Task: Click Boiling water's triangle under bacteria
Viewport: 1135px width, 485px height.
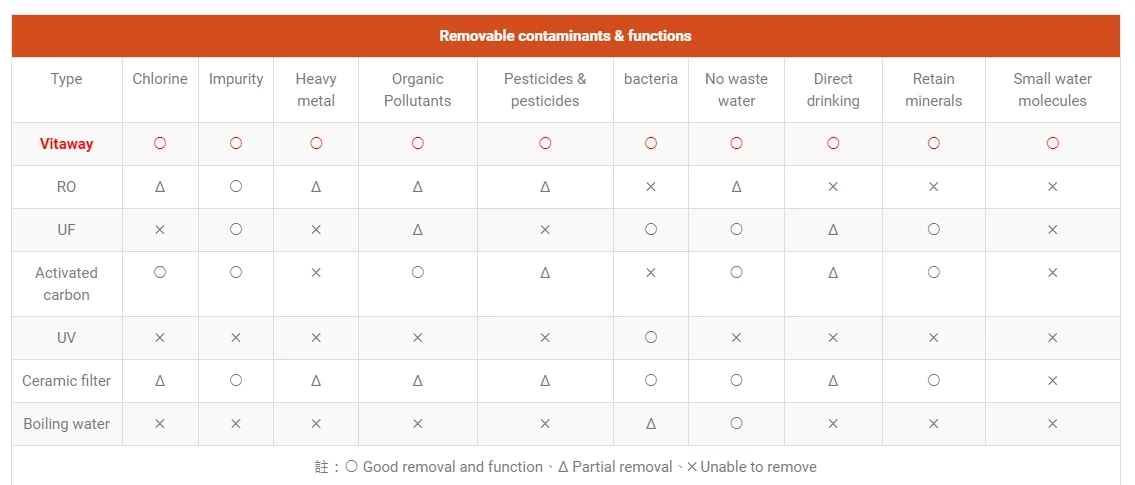Action: pyautogui.click(x=651, y=424)
